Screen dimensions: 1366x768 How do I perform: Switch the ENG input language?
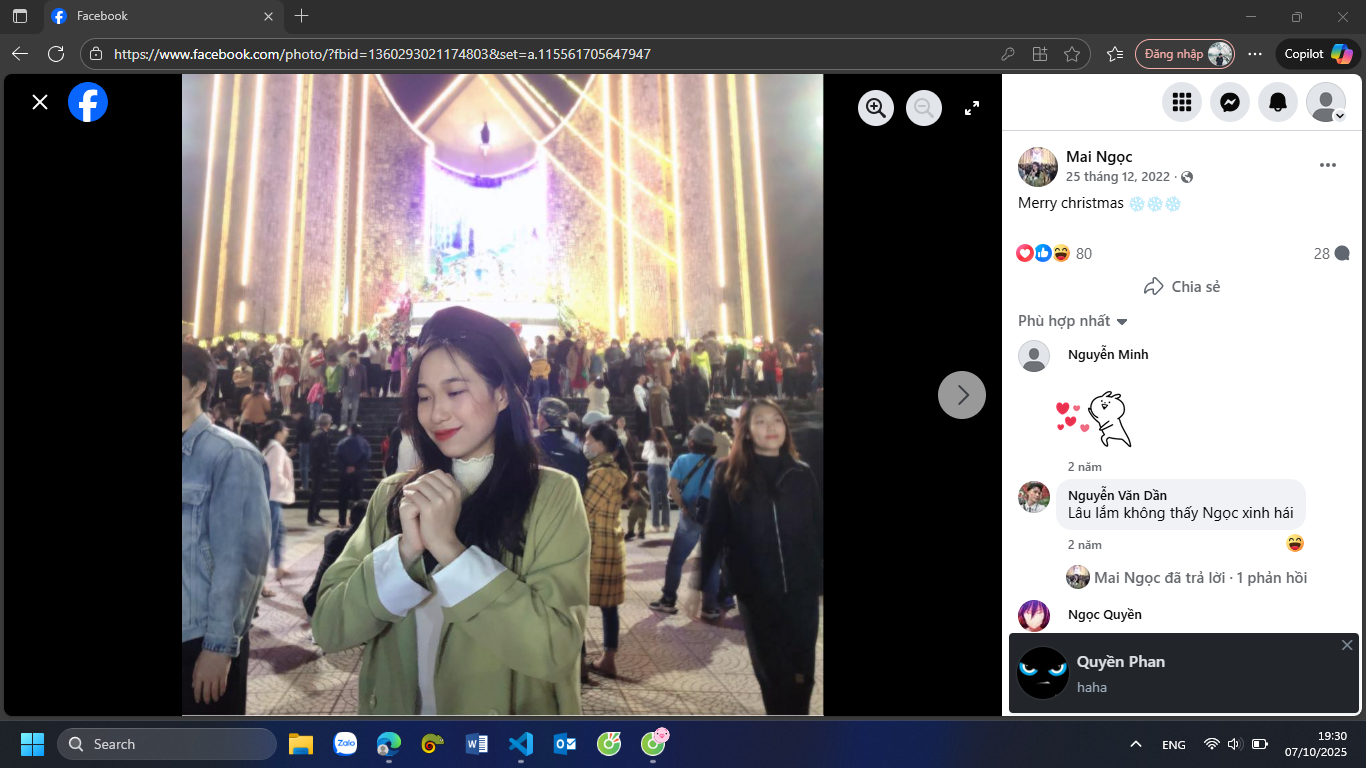[x=1174, y=745]
